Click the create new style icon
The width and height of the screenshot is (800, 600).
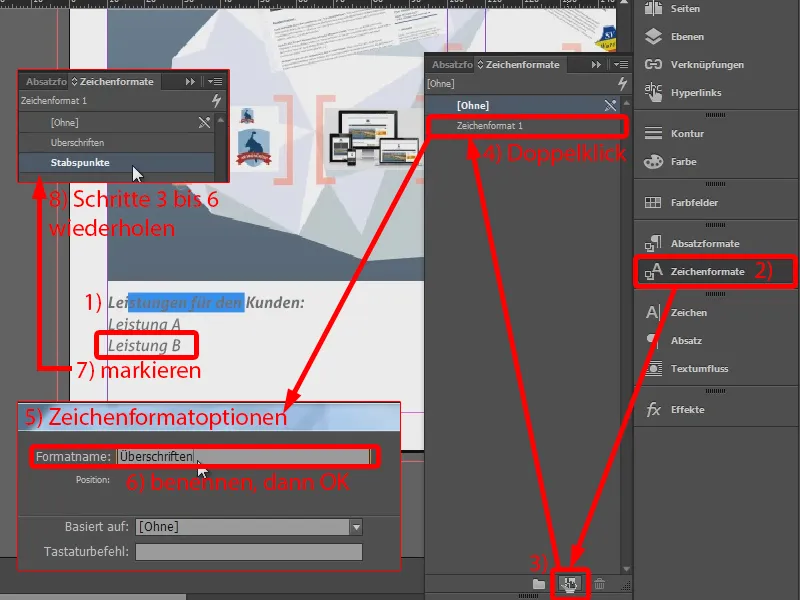(569, 583)
